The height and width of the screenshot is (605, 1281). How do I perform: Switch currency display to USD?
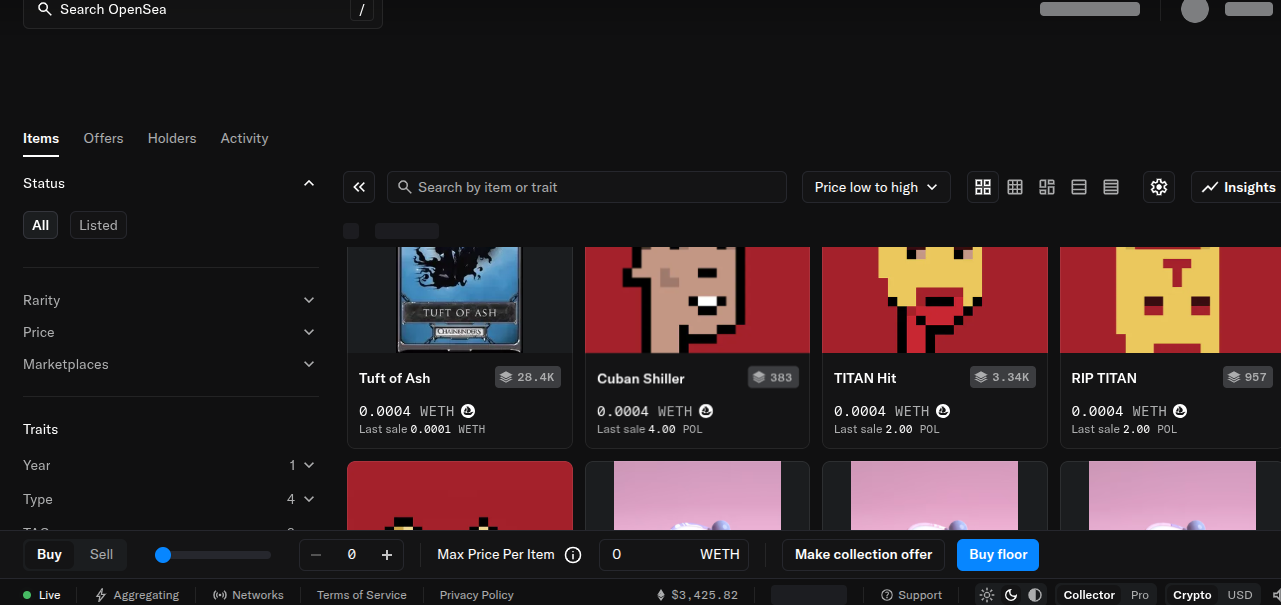click(x=1239, y=595)
